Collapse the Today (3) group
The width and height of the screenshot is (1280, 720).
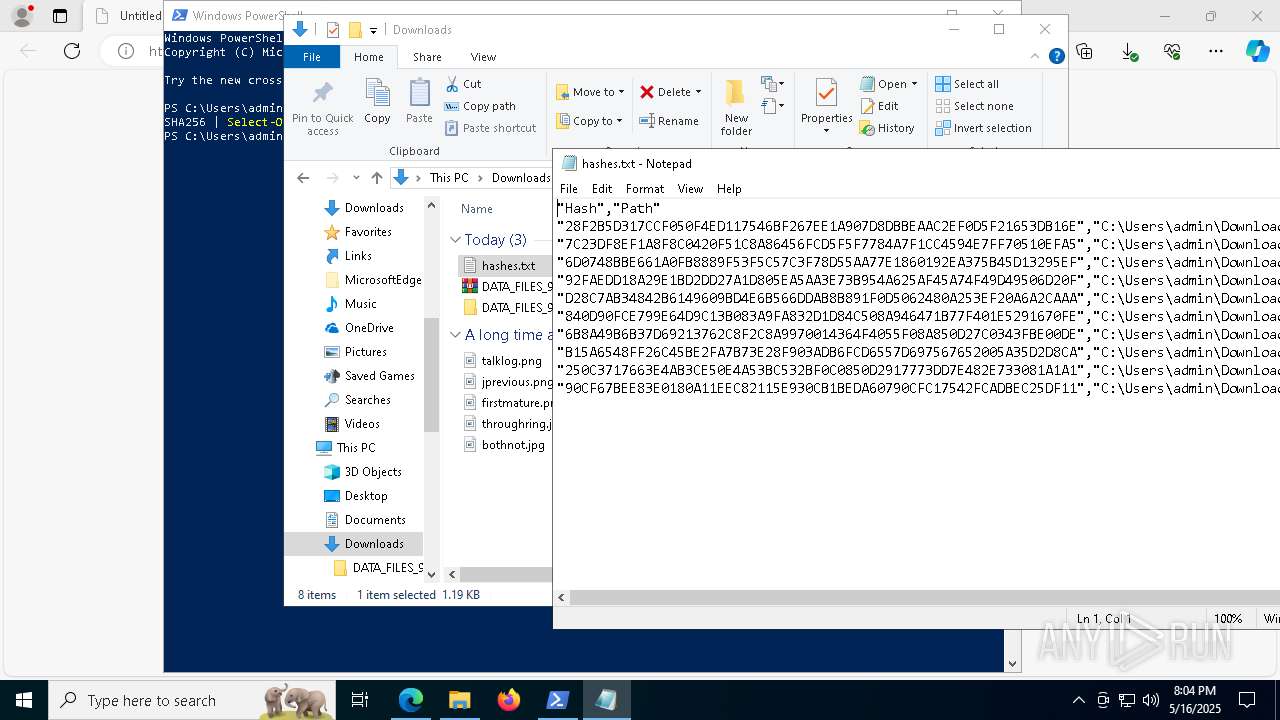click(456, 240)
